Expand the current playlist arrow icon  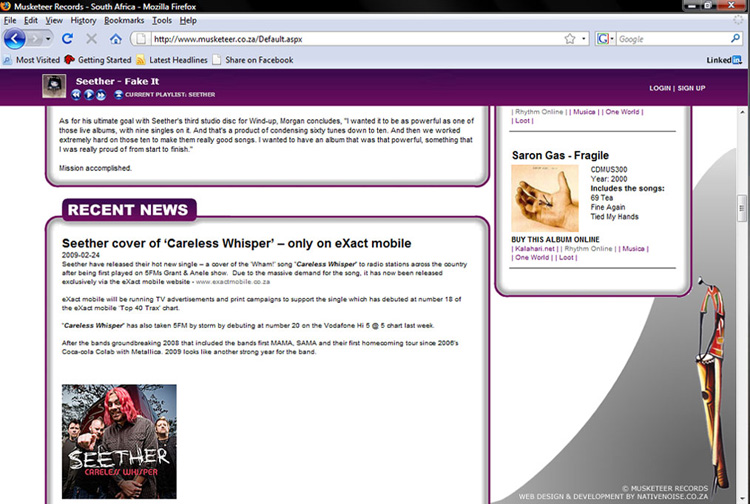click(118, 95)
